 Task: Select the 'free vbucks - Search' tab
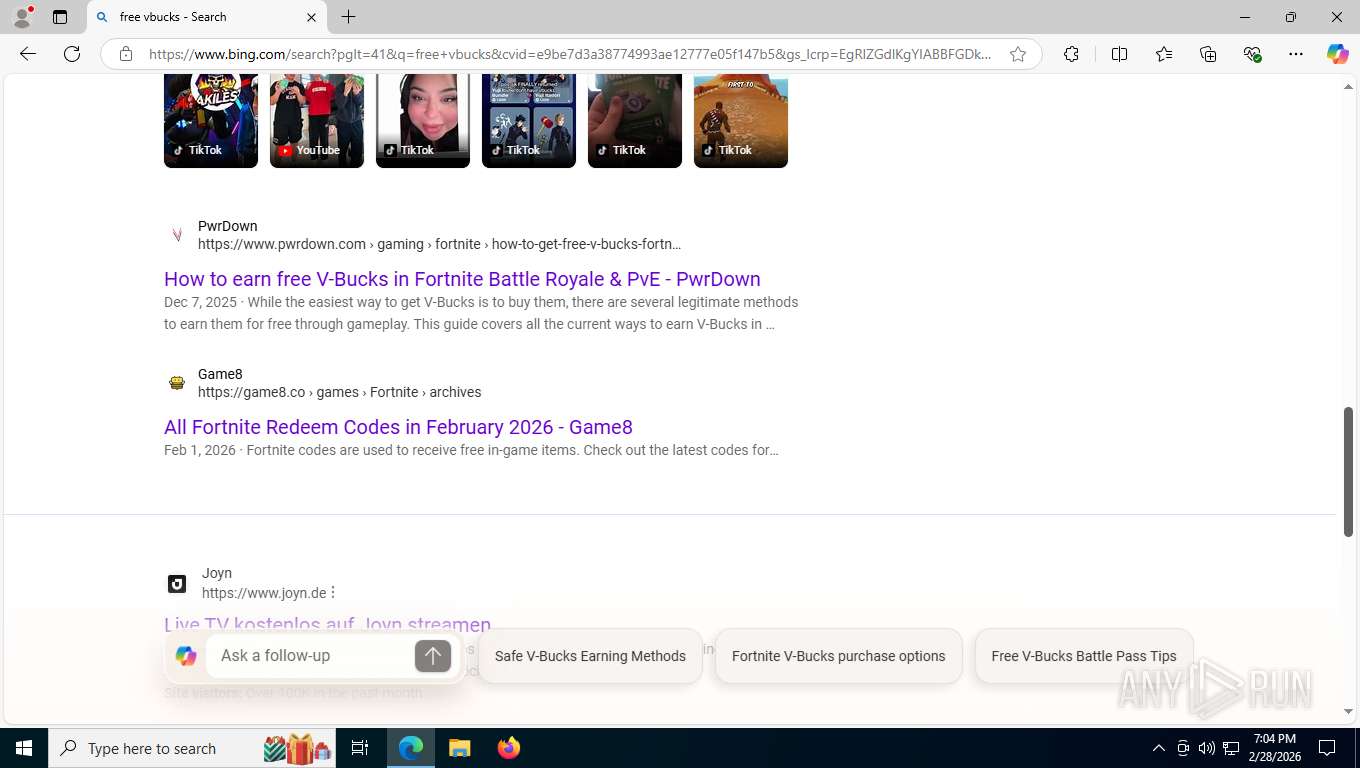pos(207,17)
